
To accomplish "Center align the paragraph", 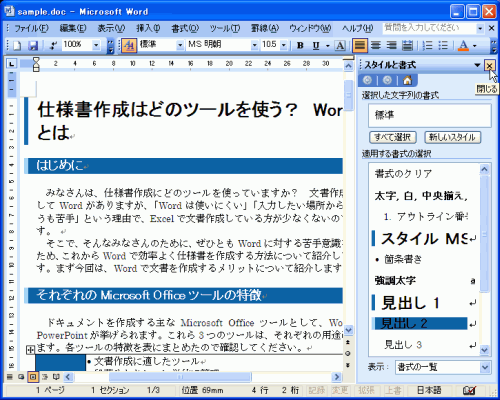I will 376,45.
